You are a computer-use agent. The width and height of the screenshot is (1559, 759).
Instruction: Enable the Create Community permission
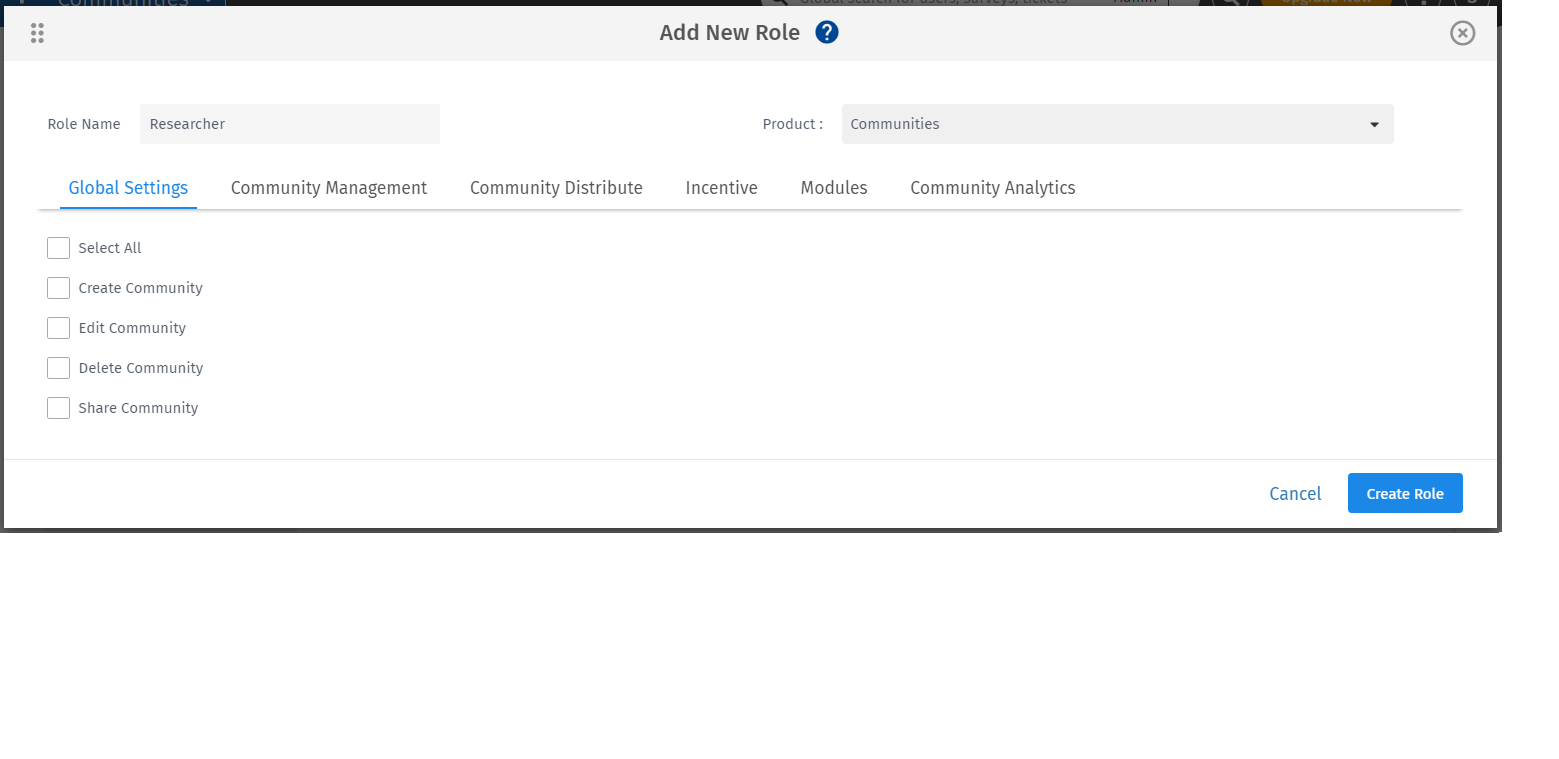tap(58, 288)
